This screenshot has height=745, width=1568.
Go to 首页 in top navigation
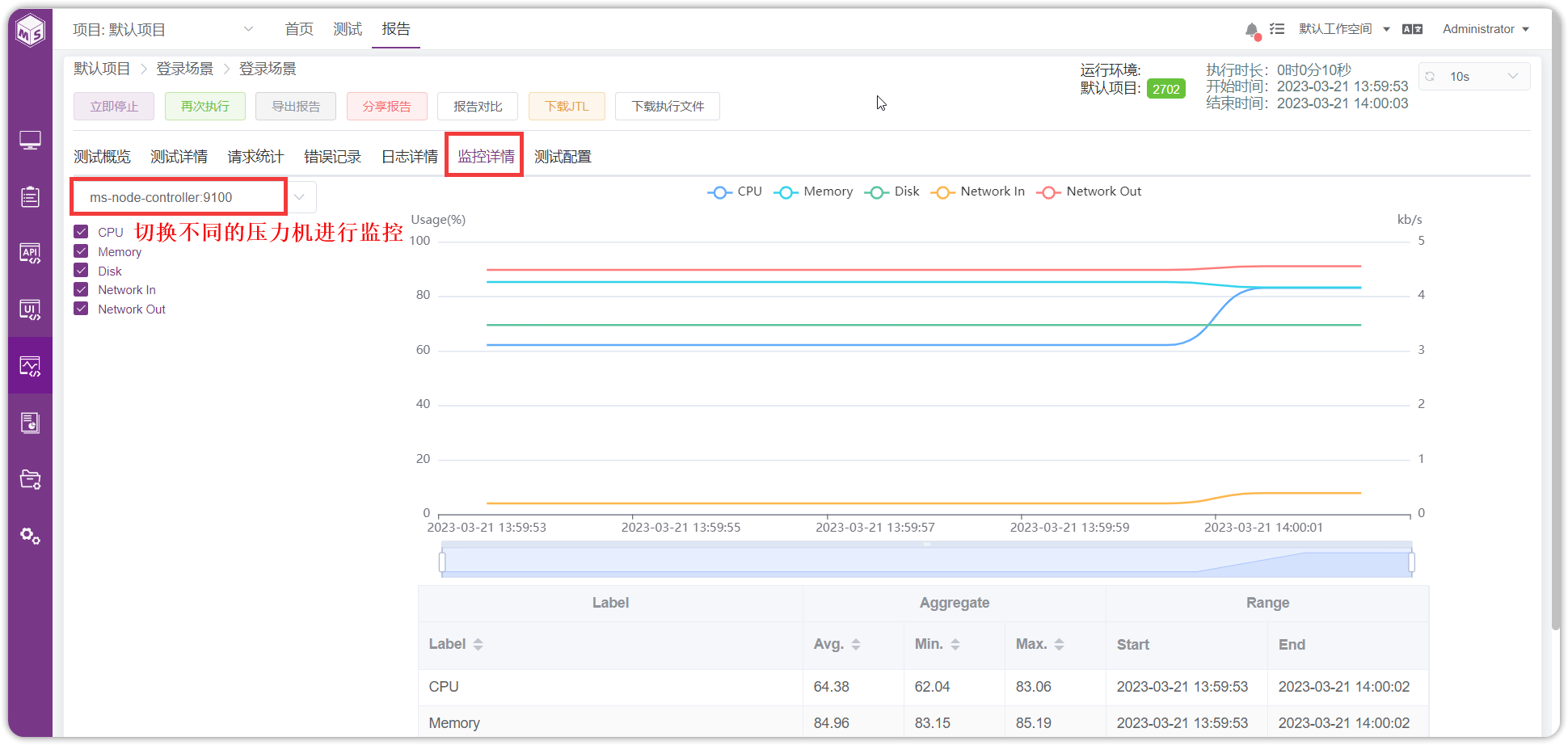click(299, 29)
